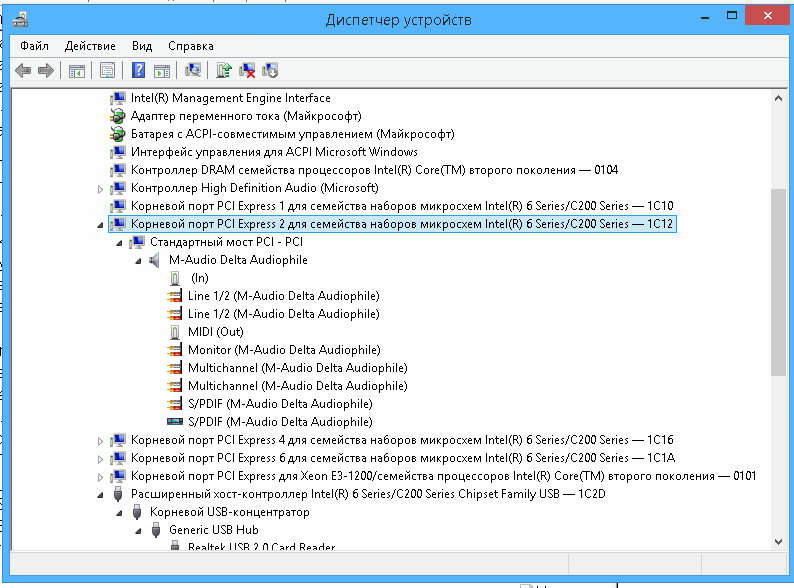The height and width of the screenshot is (588, 794).
Task: Toggle the action pane toolbar icon
Action: click(162, 71)
